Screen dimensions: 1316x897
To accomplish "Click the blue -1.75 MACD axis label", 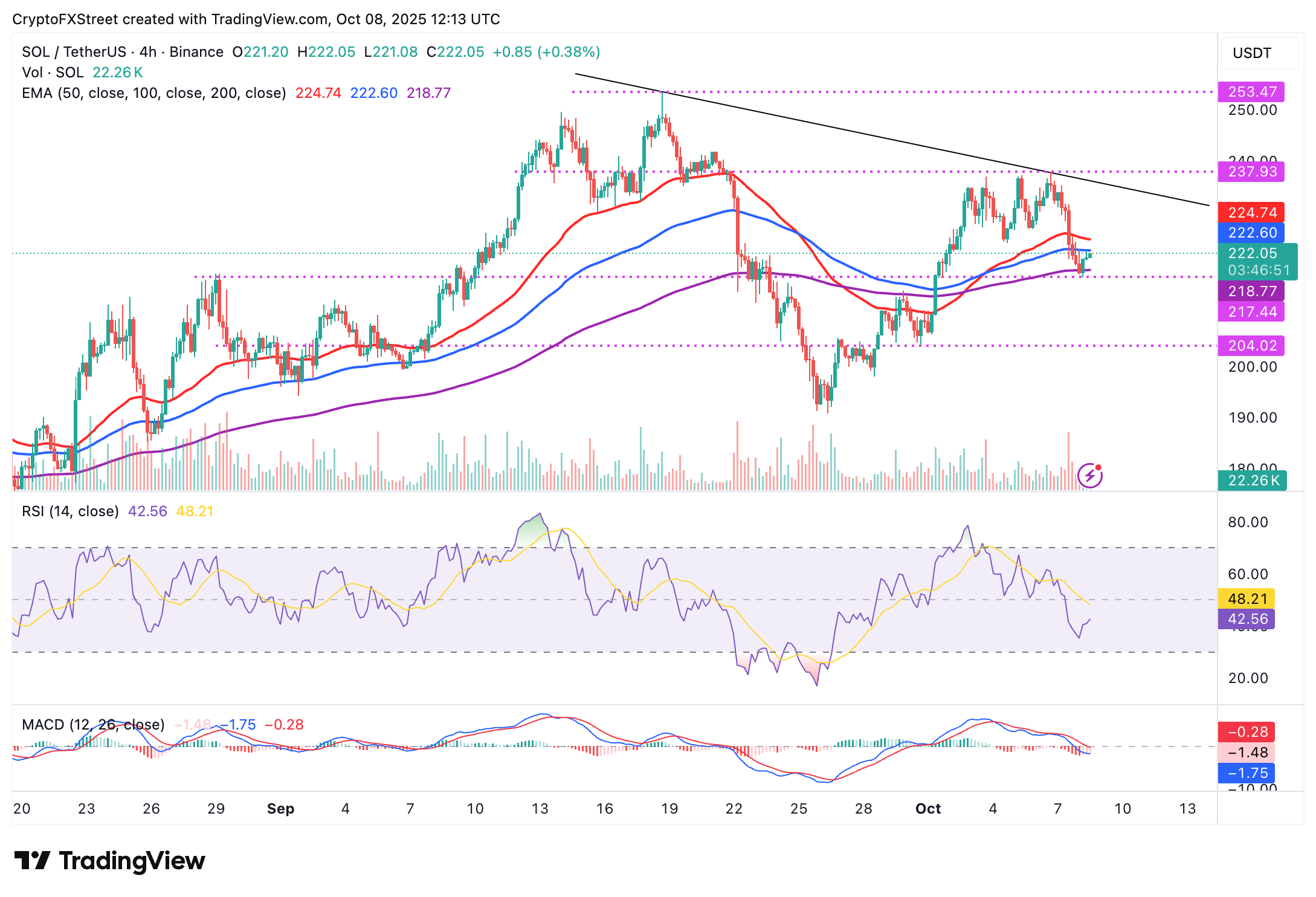I will click(1247, 773).
